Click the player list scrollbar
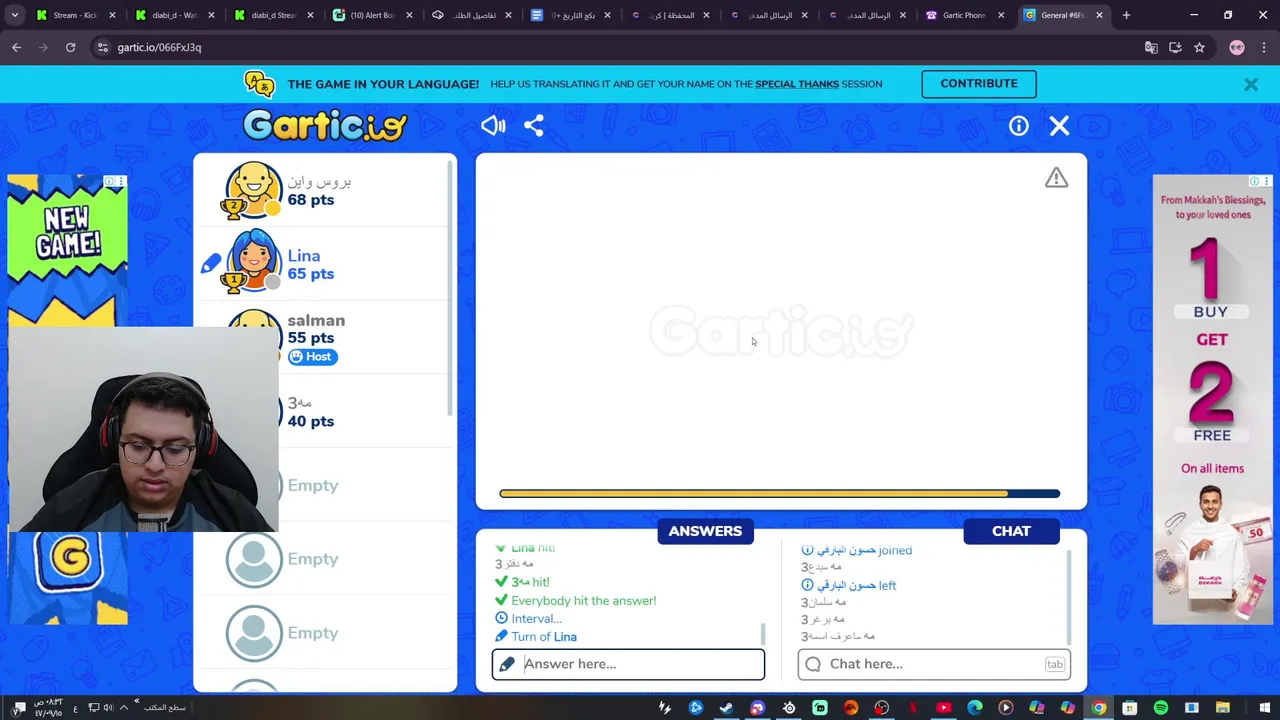Viewport: 1280px width, 720px height. click(451, 290)
